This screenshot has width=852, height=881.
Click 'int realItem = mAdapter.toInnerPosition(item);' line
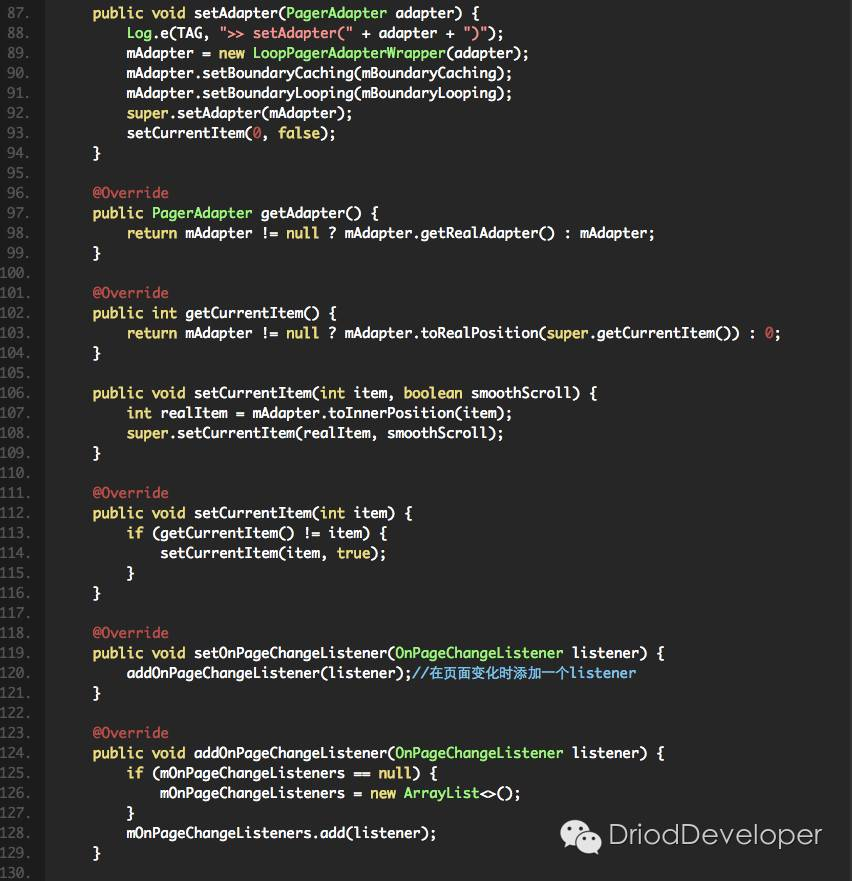click(319, 414)
